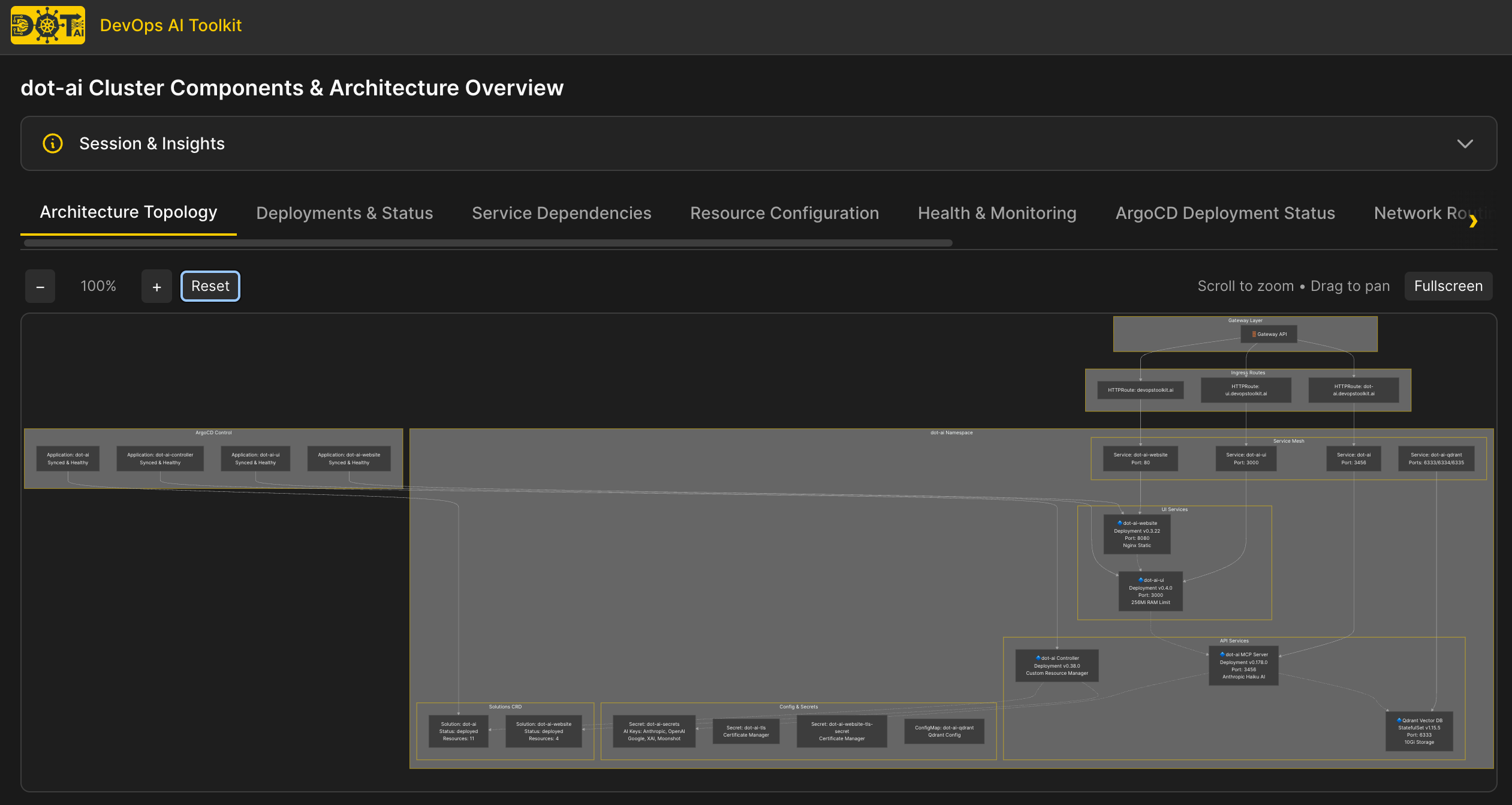Screen dimensions: 1512x805
Task: Click the dot-ai-website deployment node icon
Action: [x=1119, y=522]
